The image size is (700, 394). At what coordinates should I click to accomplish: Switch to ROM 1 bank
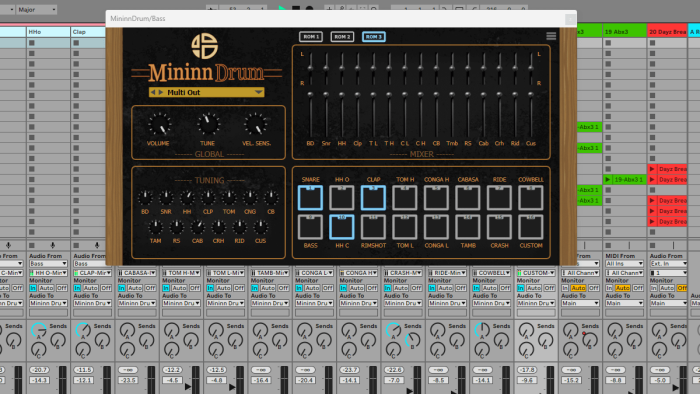311,37
